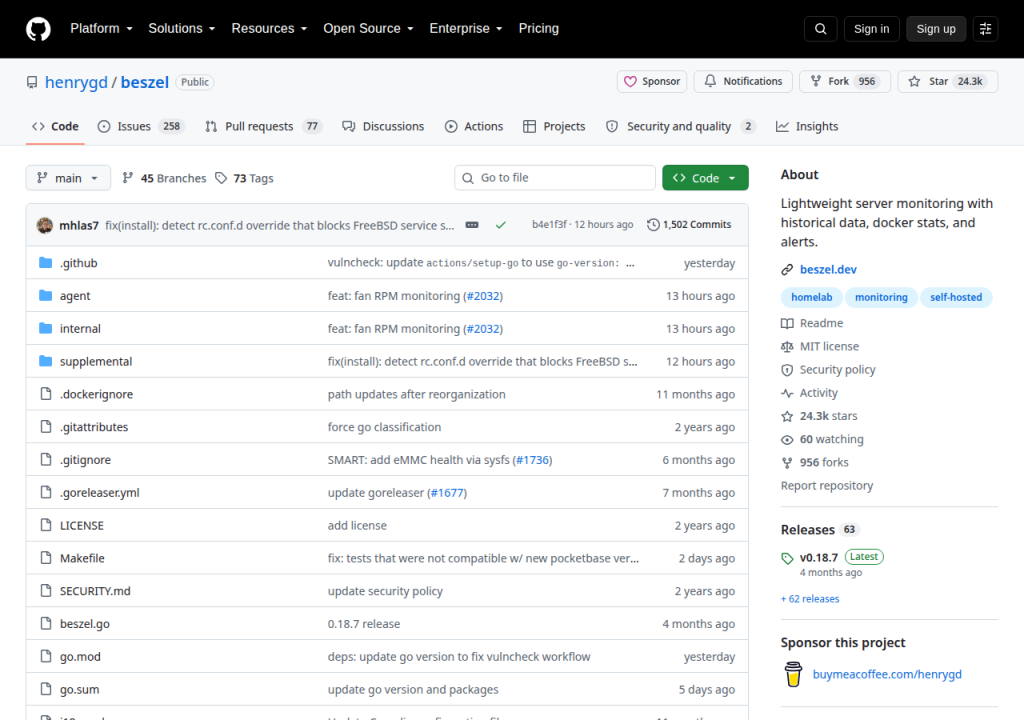This screenshot has width=1024, height=720.
Task: Select the self-hosted topic tag
Action: pyautogui.click(x=956, y=297)
